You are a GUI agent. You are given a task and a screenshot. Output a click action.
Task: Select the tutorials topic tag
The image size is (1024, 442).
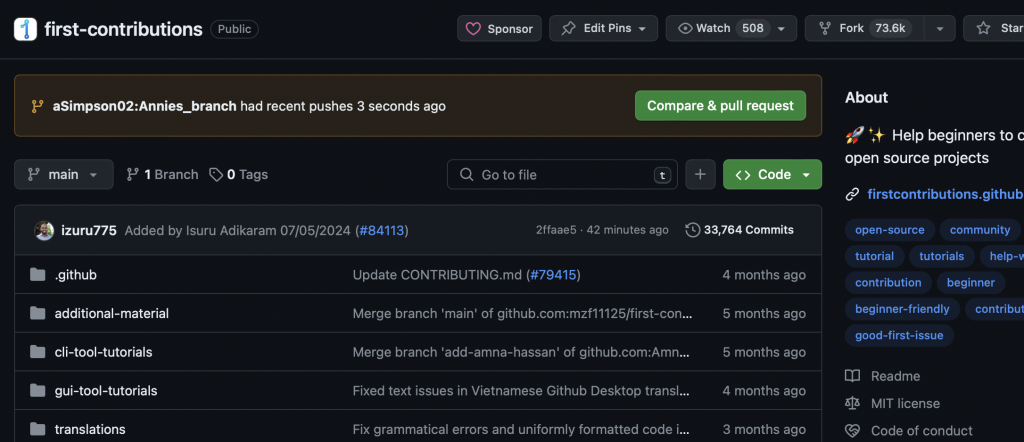click(942, 256)
